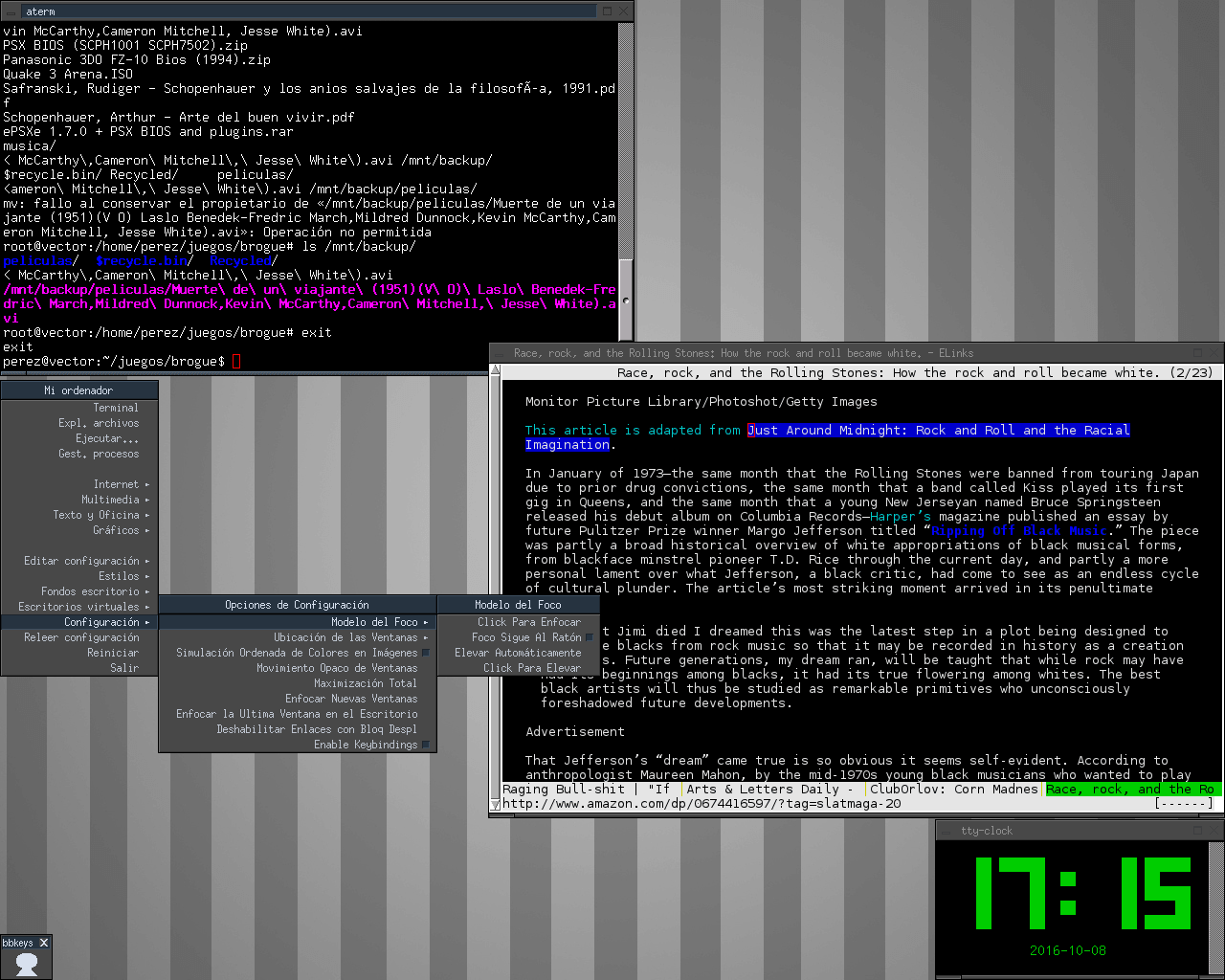Click ELinks window vertical scrollbar

pyautogui.click(x=495, y=589)
